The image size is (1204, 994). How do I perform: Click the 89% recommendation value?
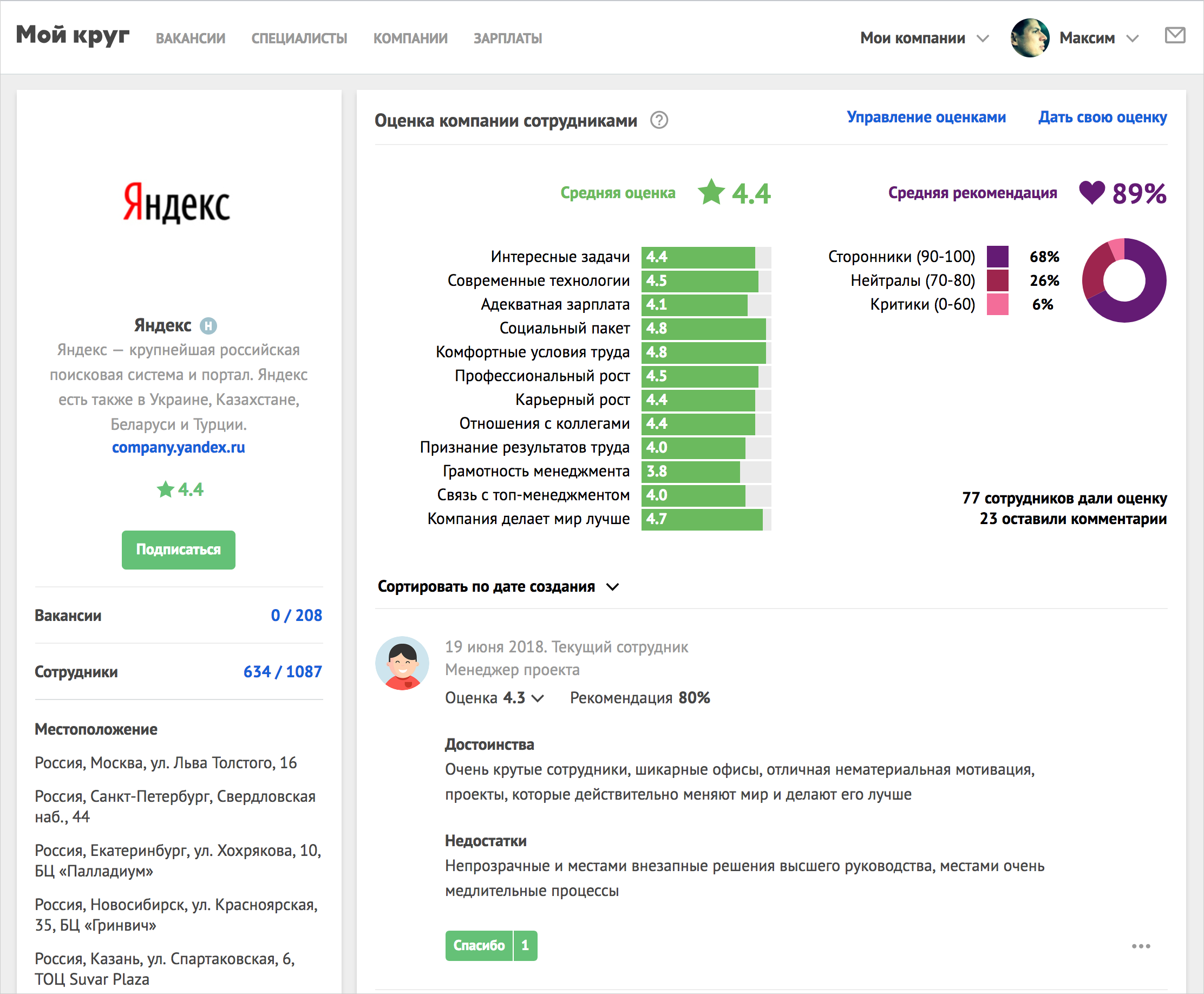[1138, 193]
